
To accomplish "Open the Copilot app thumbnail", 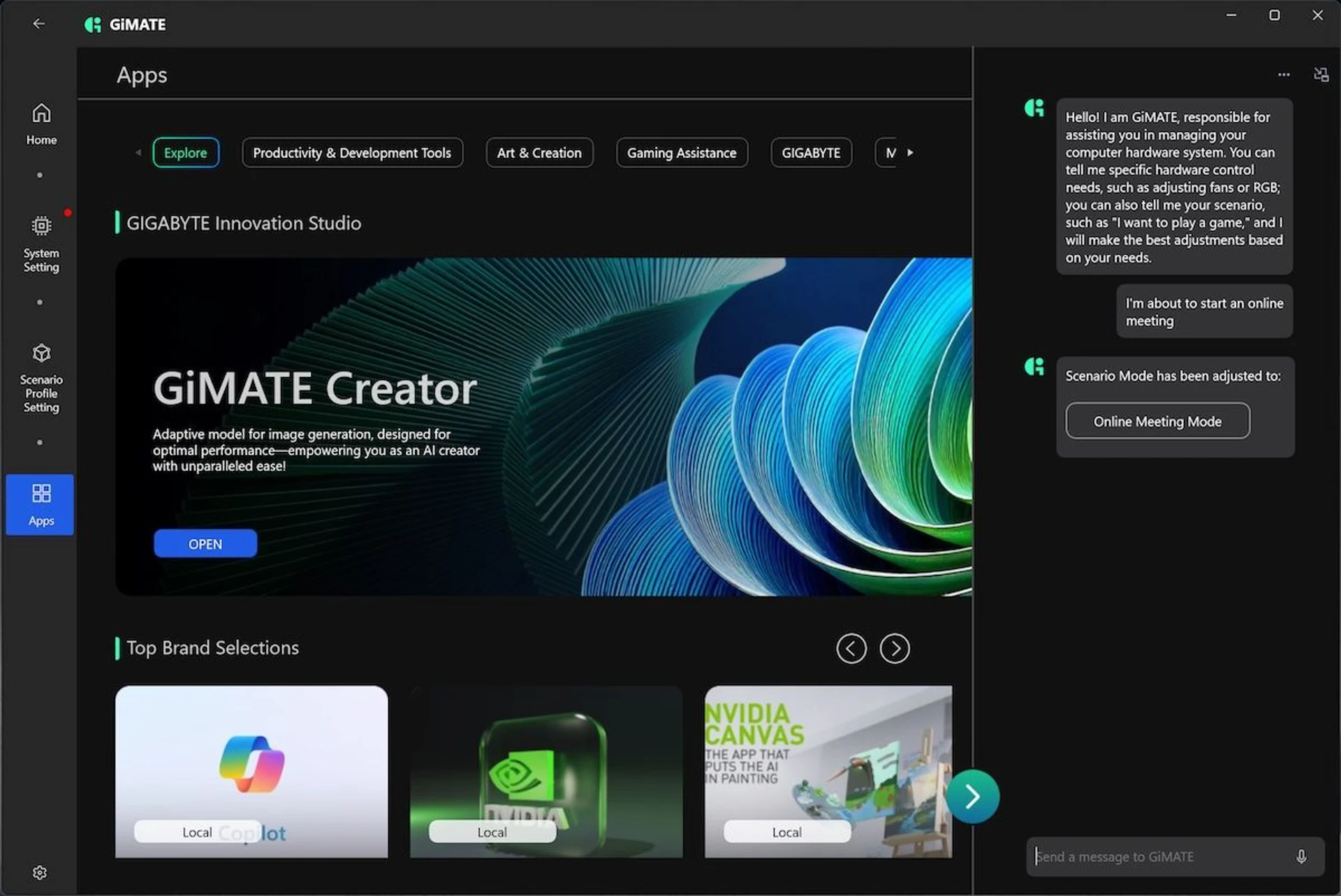I will (x=251, y=771).
